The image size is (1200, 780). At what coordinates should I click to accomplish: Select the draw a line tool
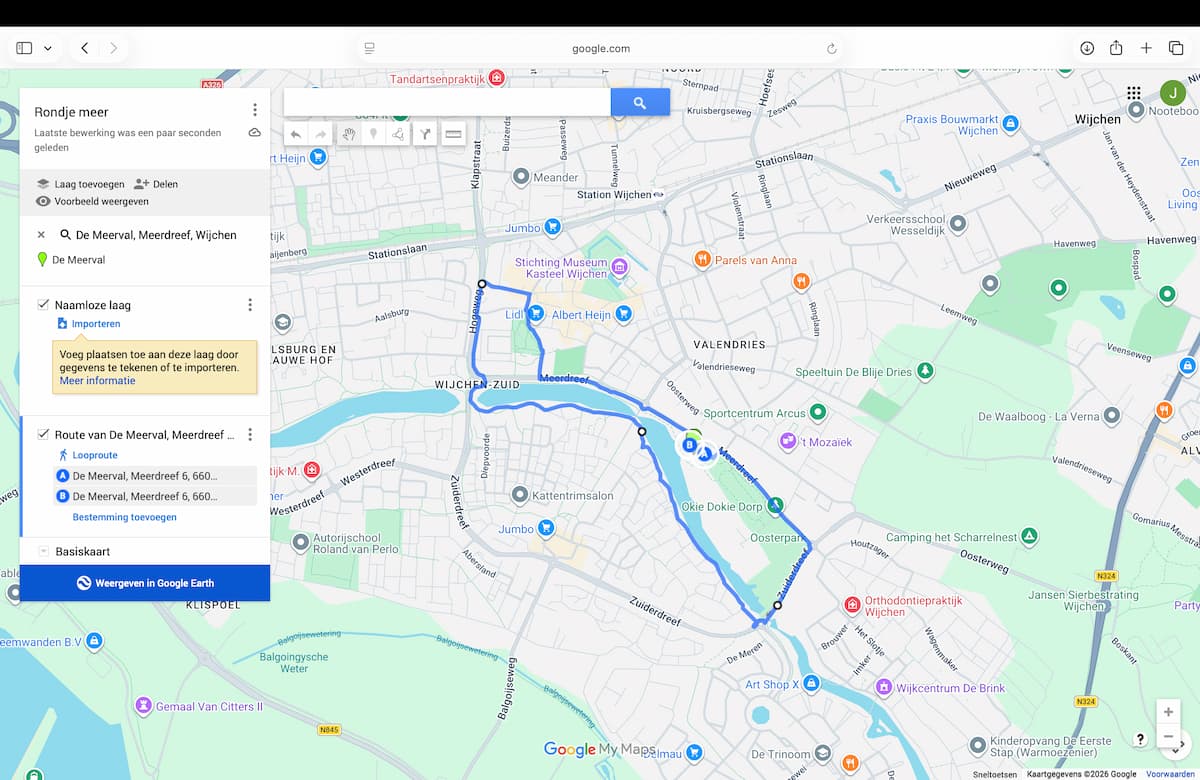[x=398, y=134]
